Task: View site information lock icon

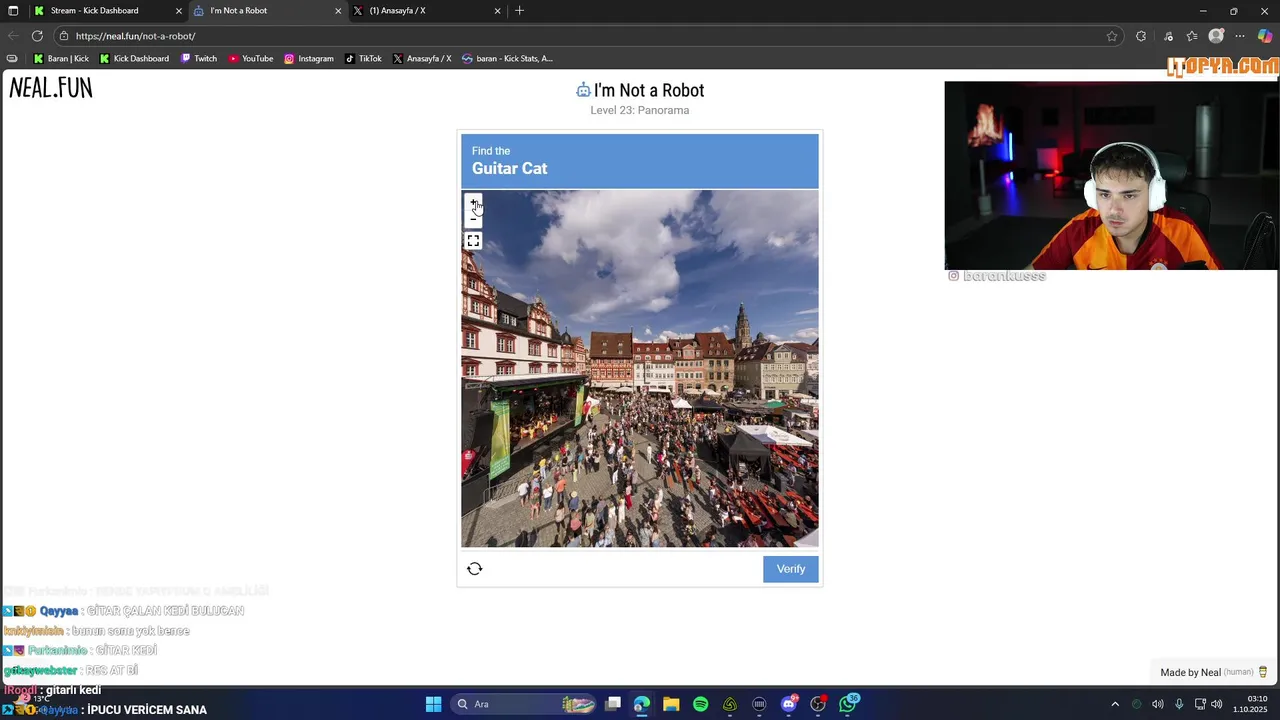Action: (x=64, y=36)
